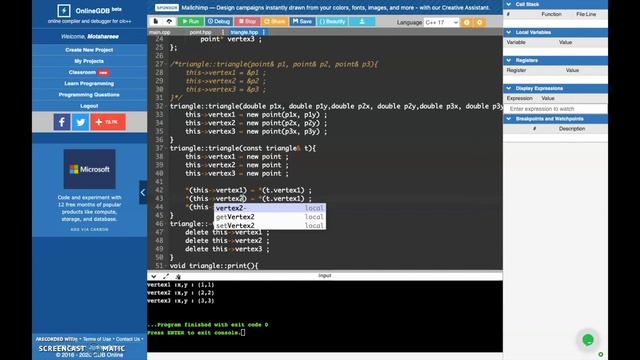Image resolution: width=640 pixels, height=360 pixels.
Task: Click the upload file cloud icon
Action: (x=169, y=21)
